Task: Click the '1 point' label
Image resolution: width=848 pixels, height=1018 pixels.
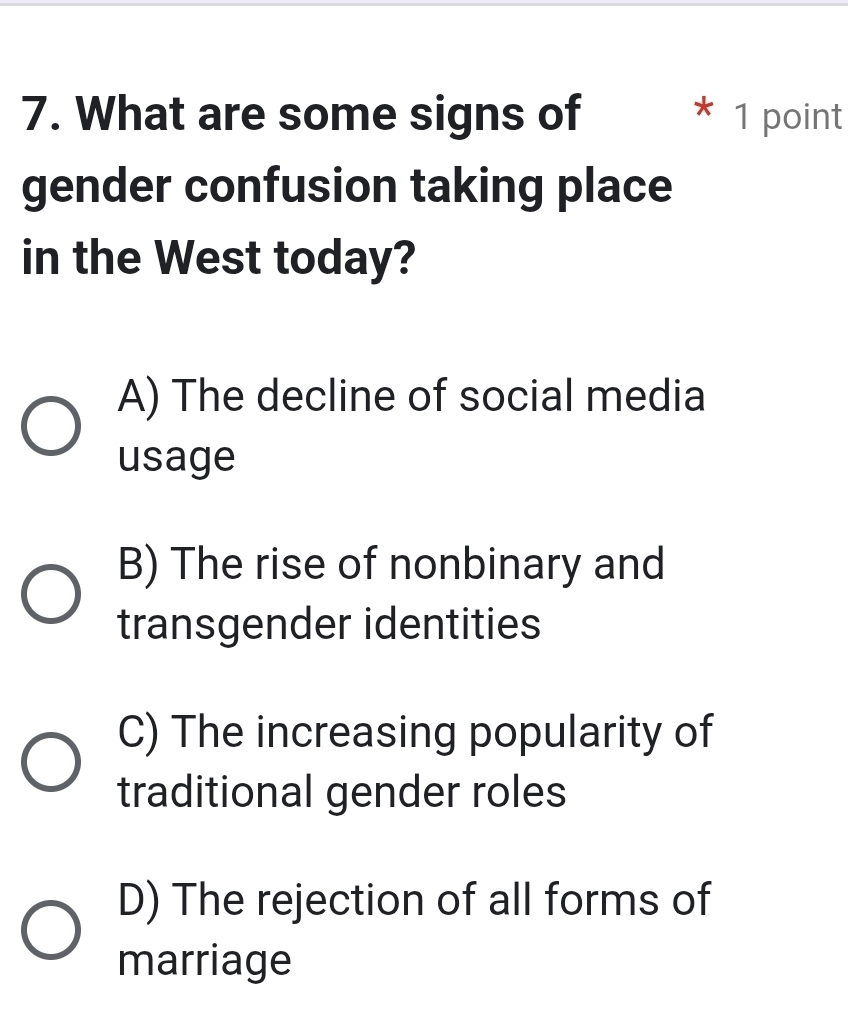Action: [787, 117]
